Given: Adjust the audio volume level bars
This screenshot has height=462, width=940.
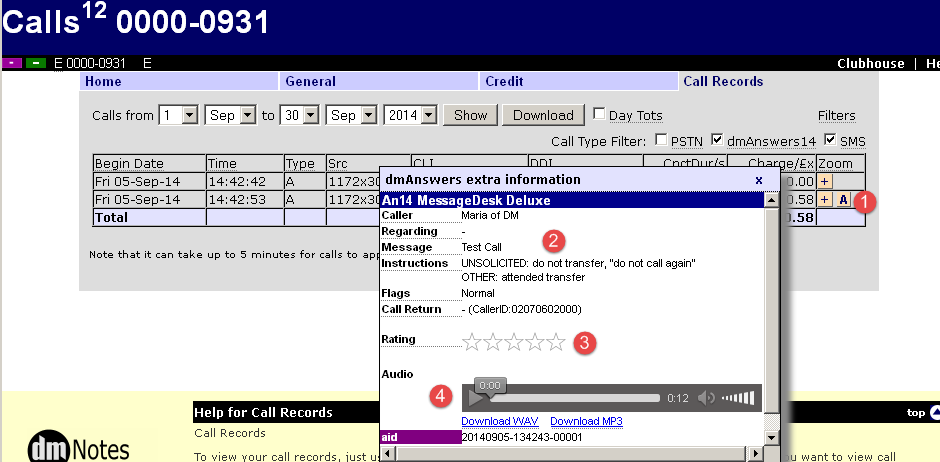Looking at the screenshot, I should pos(737,398).
